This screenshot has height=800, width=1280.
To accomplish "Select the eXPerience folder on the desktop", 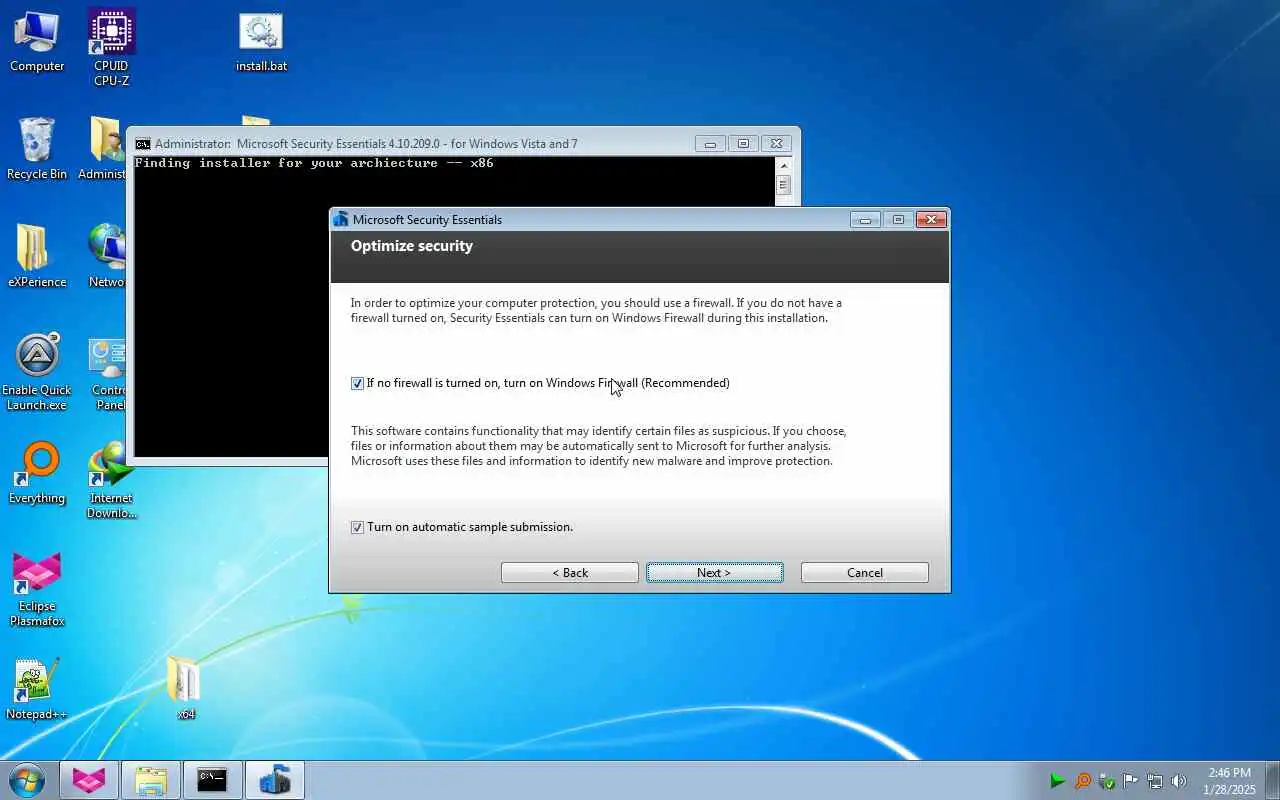I will tap(37, 257).
